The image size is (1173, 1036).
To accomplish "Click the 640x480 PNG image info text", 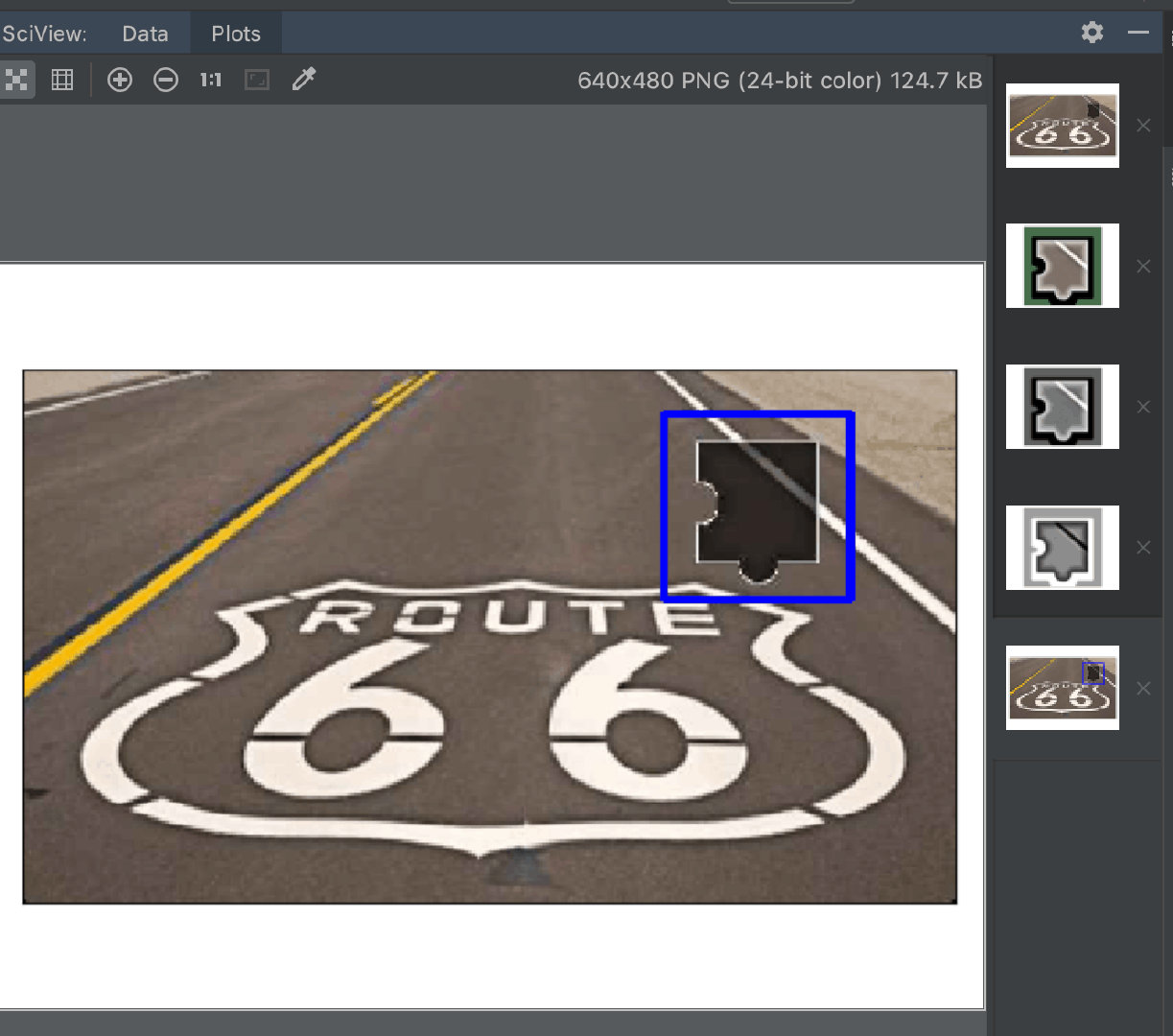I will [x=780, y=81].
